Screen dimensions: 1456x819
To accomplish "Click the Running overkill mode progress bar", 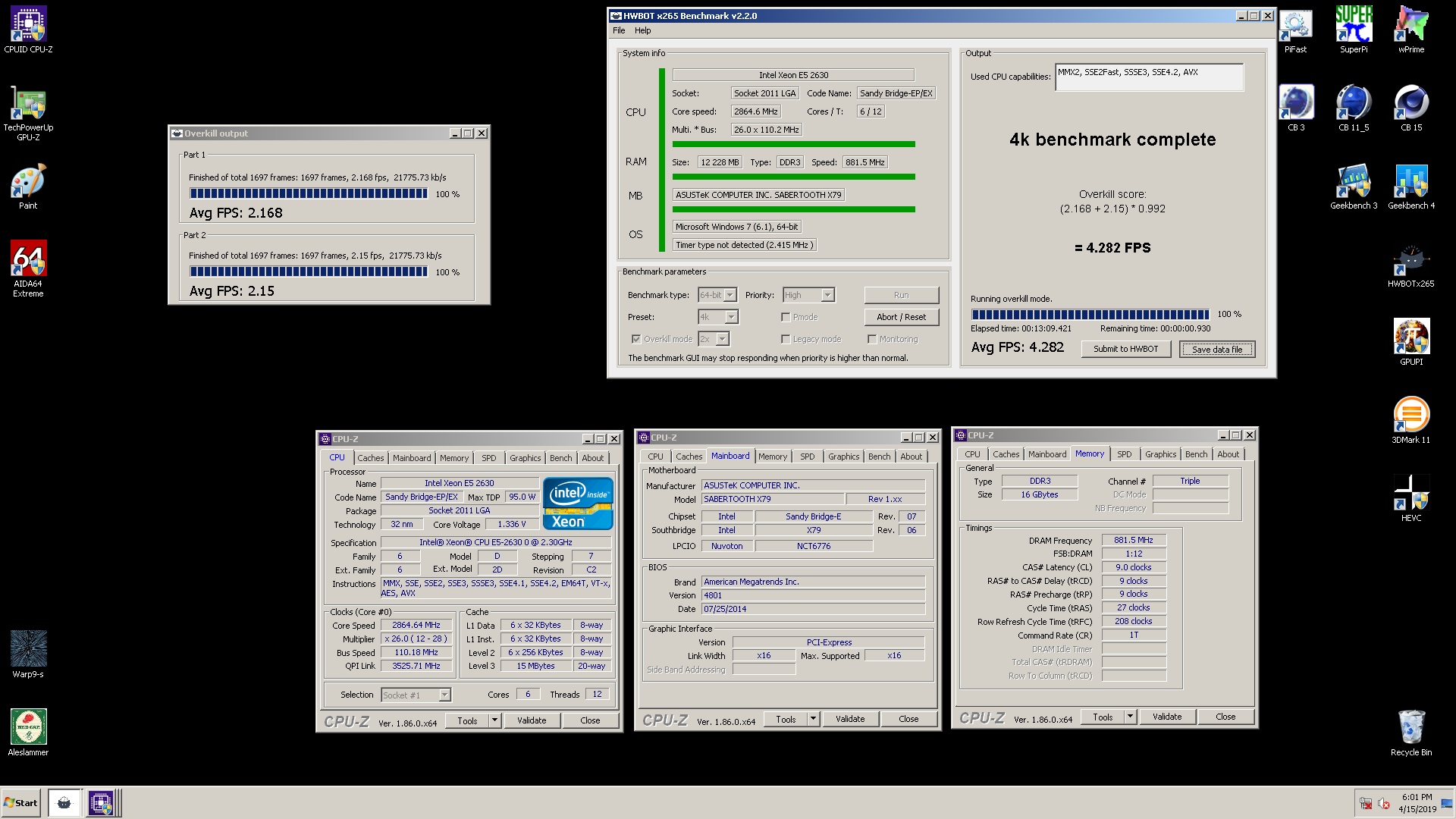I will [1090, 314].
